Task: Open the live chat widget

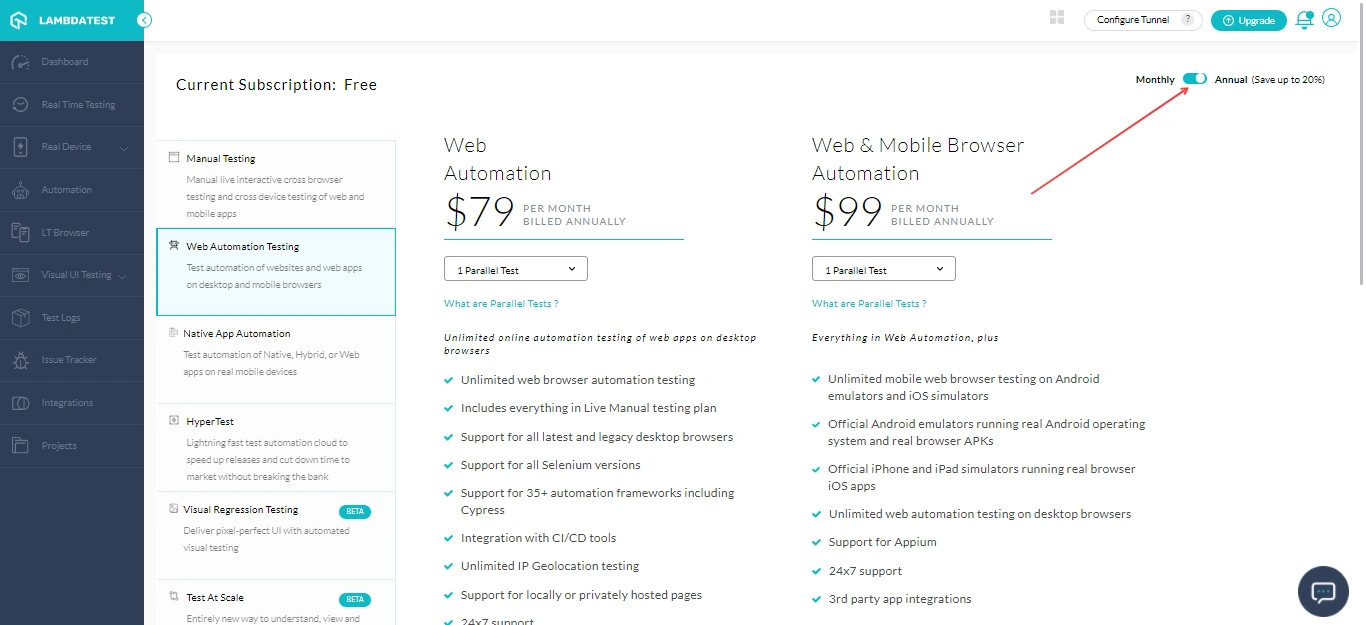Action: click(1323, 591)
